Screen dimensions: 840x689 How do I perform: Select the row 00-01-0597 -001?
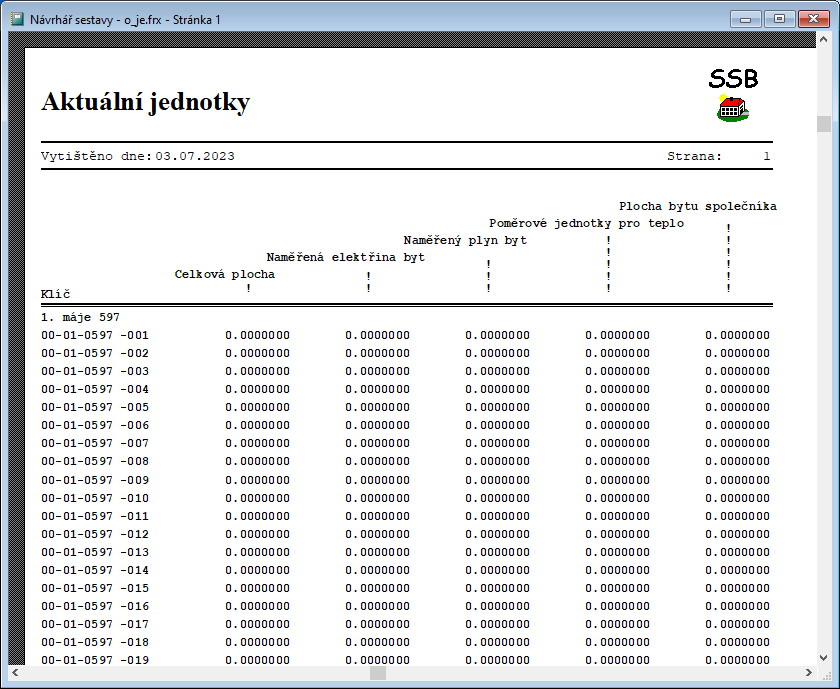pyautogui.click(x=94, y=335)
